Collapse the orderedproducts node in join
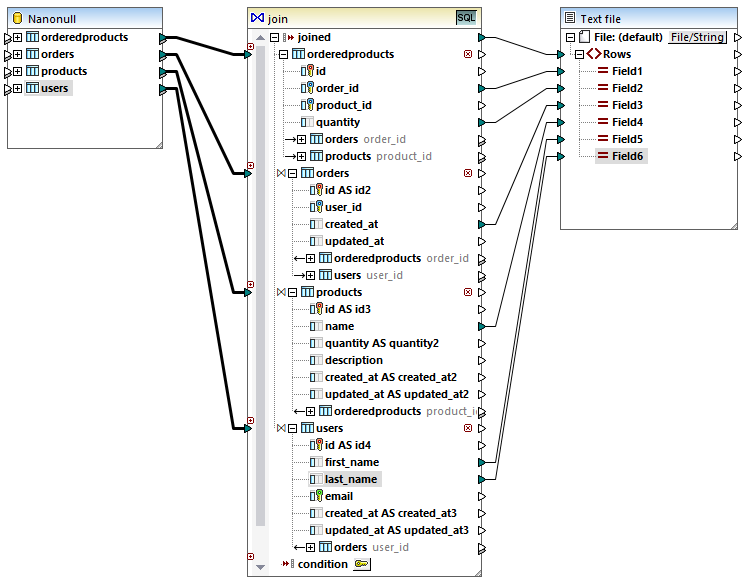 pos(283,54)
